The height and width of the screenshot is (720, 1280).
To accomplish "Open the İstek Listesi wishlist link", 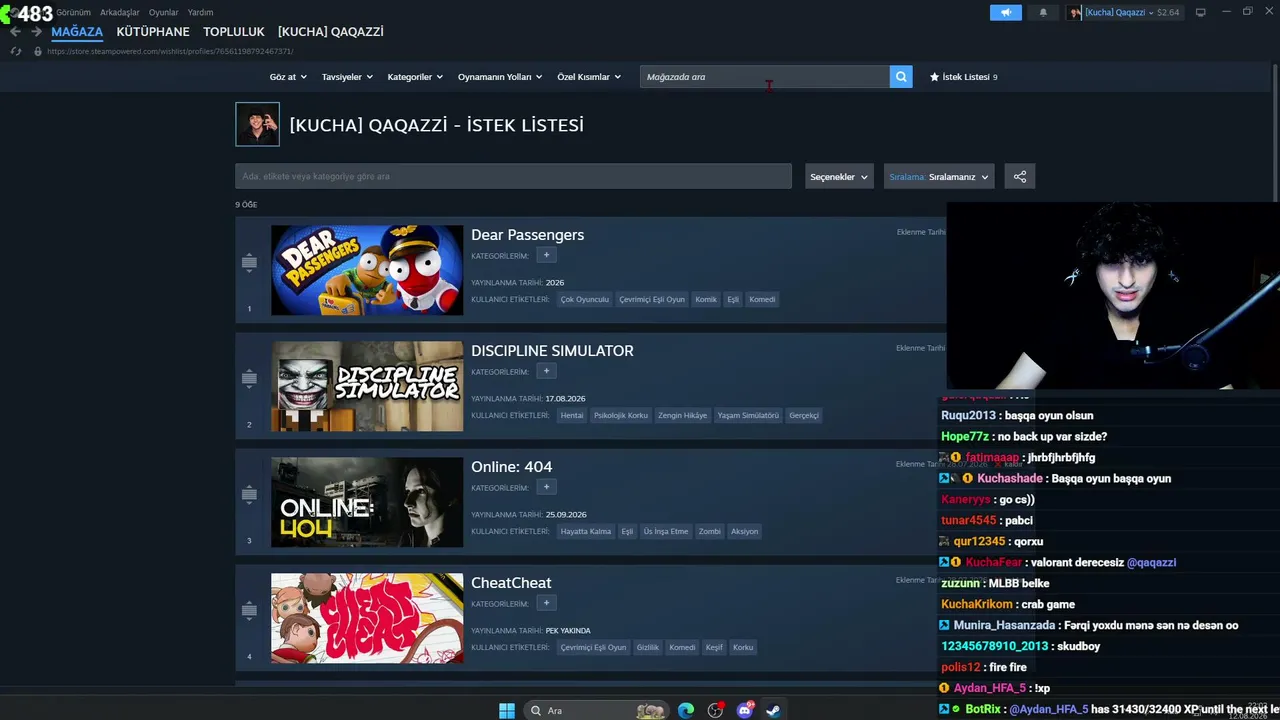I will (964, 77).
